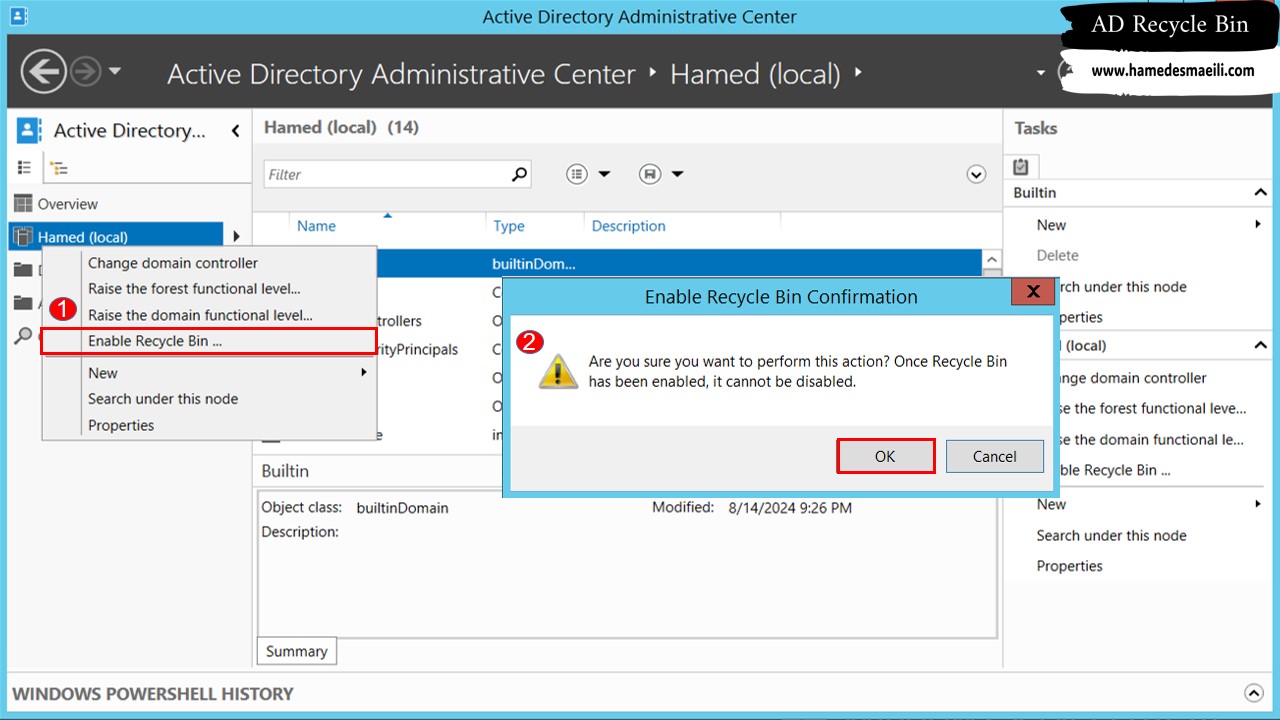Switch navigation pane to tree view icon

(x=58, y=168)
